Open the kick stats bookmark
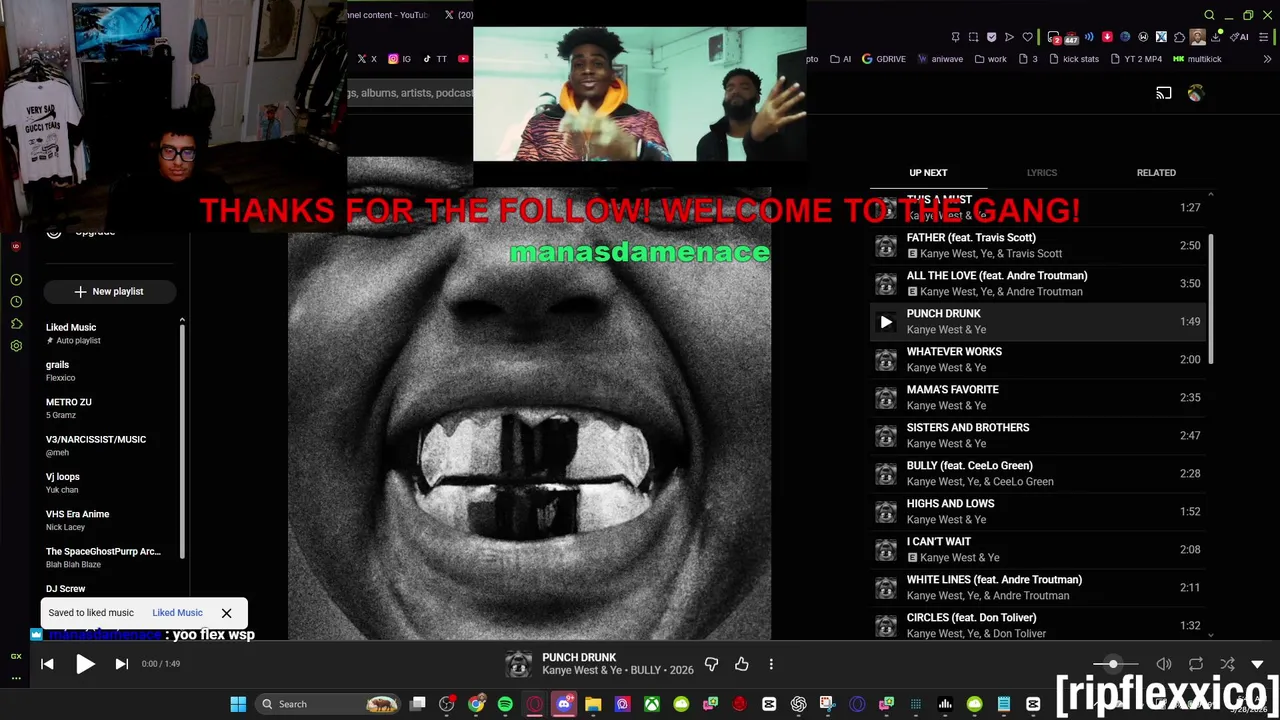The height and width of the screenshot is (720, 1280). click(1074, 59)
